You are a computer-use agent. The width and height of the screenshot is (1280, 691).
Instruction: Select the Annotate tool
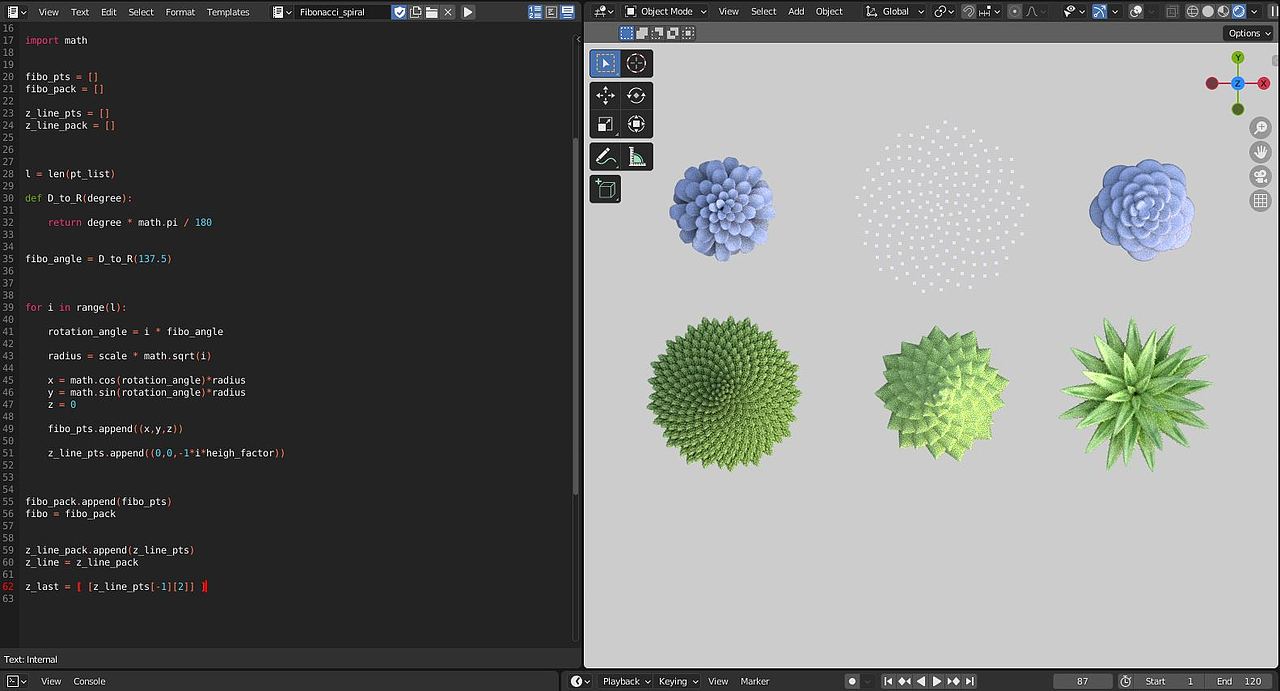click(605, 156)
